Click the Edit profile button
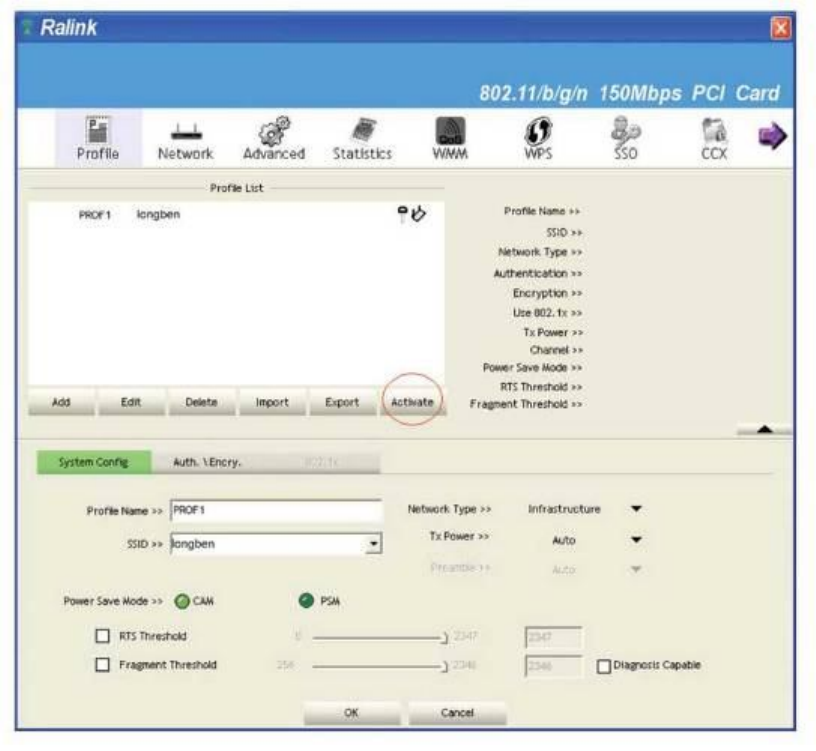Image resolution: width=816 pixels, height=751 pixels. tap(131, 402)
